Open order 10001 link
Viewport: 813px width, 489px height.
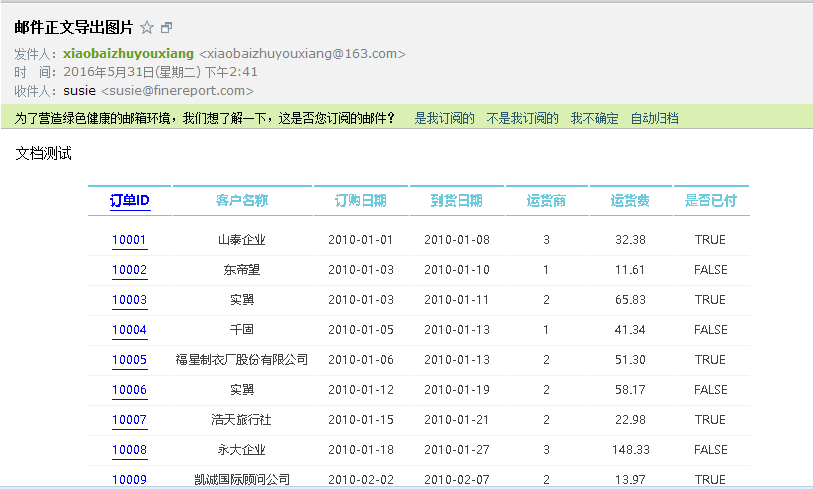pos(130,240)
